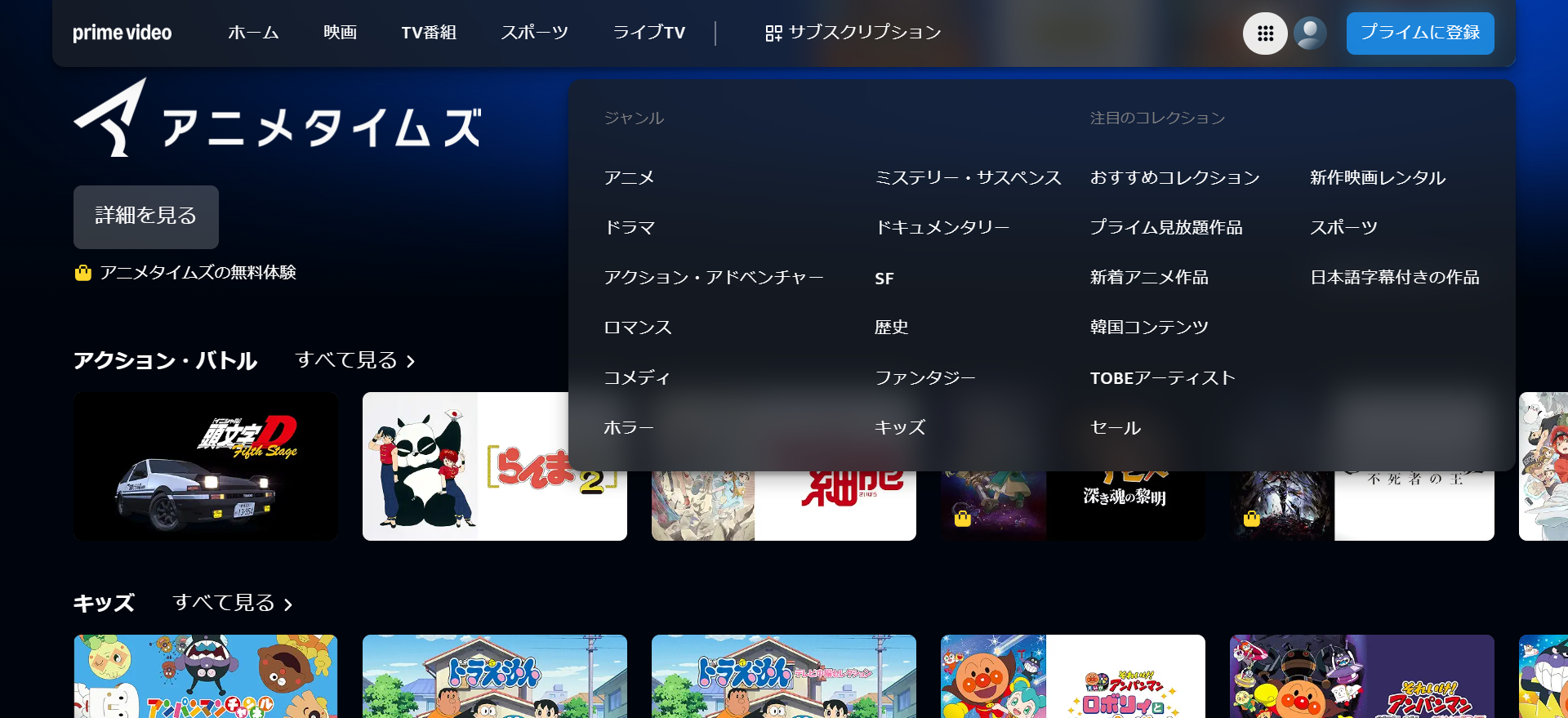Open TOBEアーティスト collection

(1163, 378)
